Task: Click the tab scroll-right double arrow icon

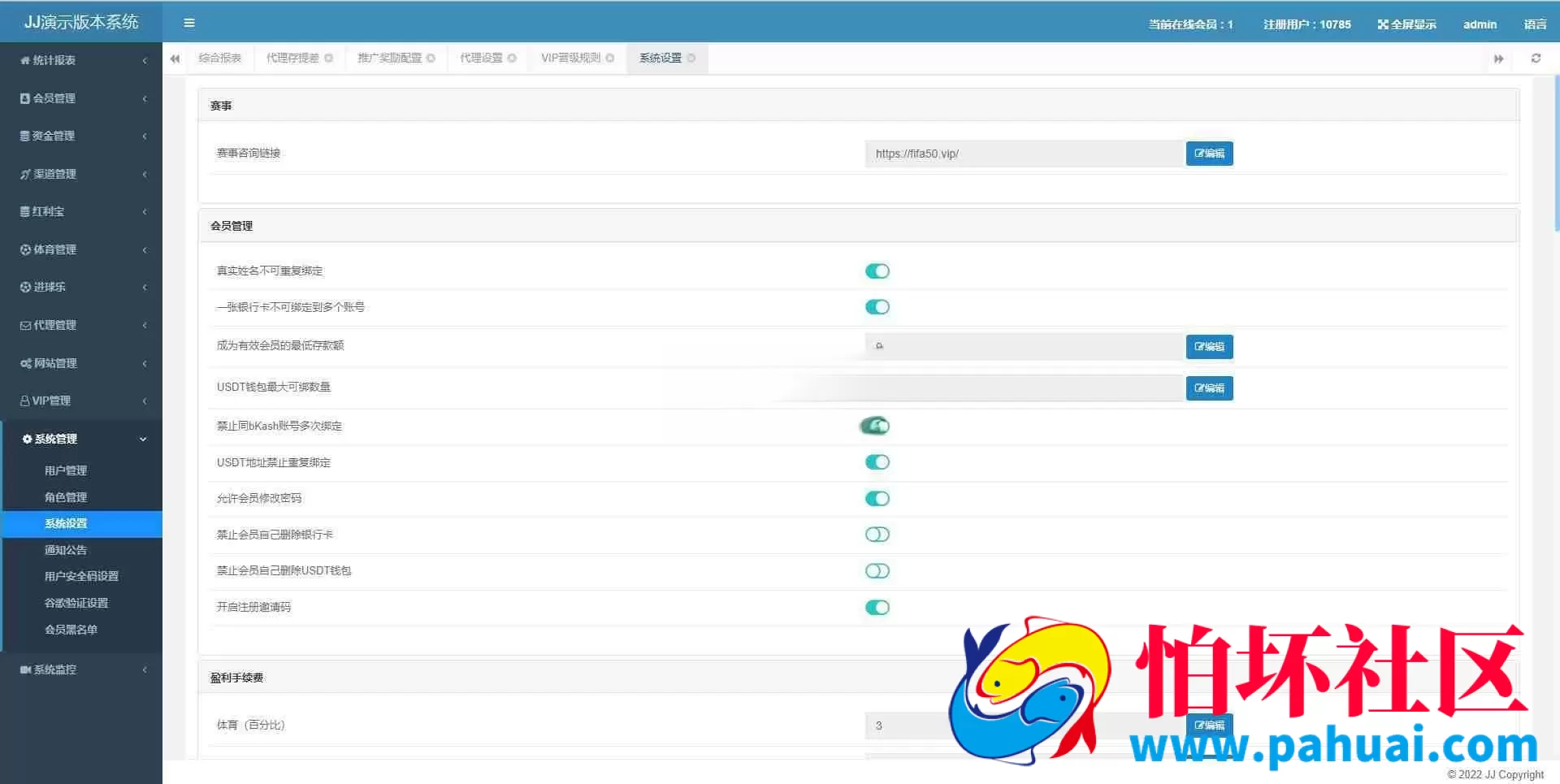Action: [1498, 58]
